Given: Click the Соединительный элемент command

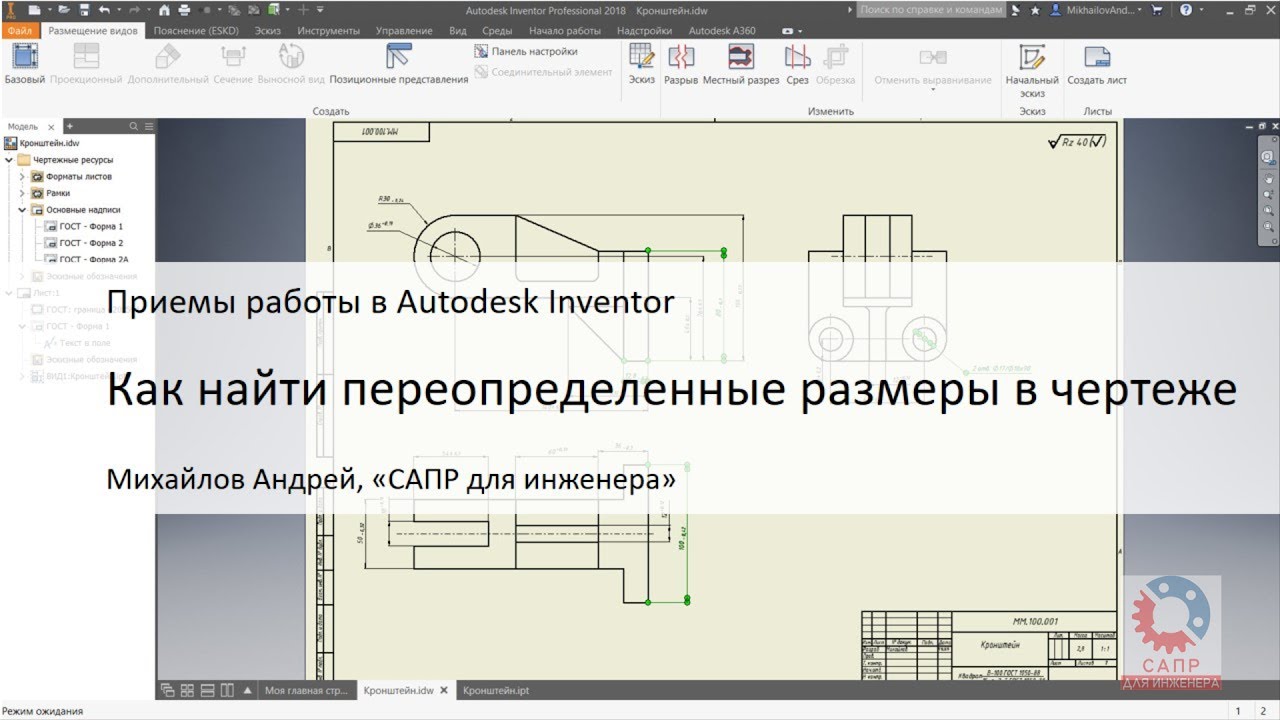Looking at the screenshot, I should pyautogui.click(x=544, y=72).
